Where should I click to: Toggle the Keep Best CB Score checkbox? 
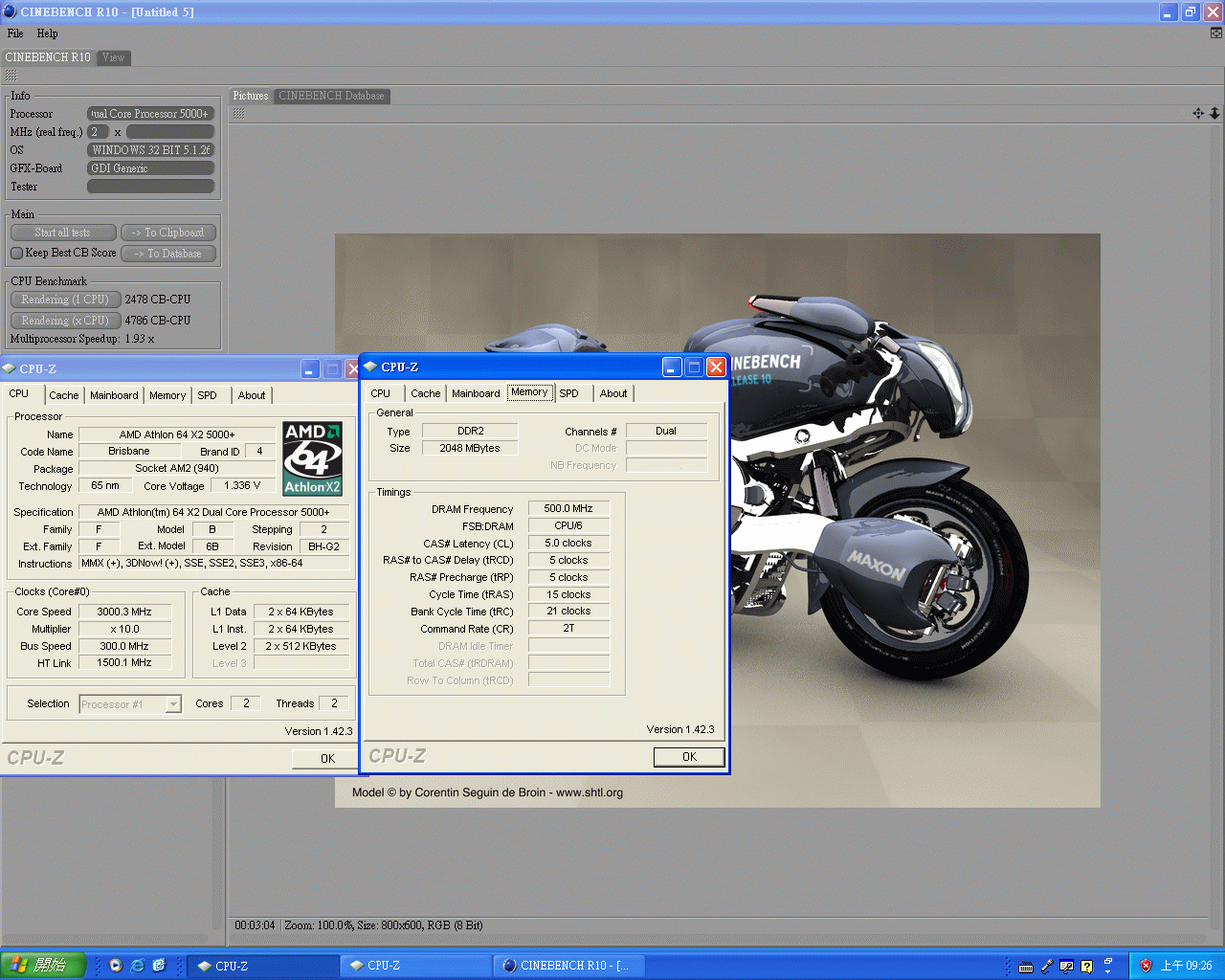click(x=16, y=253)
